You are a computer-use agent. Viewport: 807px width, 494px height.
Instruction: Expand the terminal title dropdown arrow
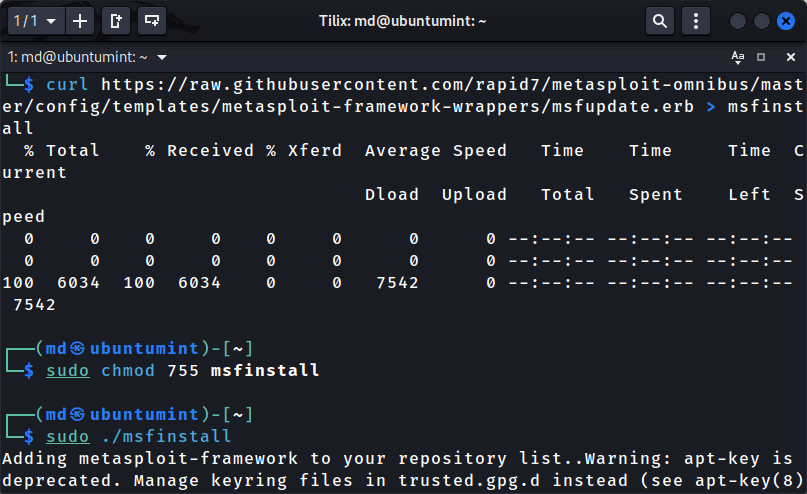click(x=162, y=57)
